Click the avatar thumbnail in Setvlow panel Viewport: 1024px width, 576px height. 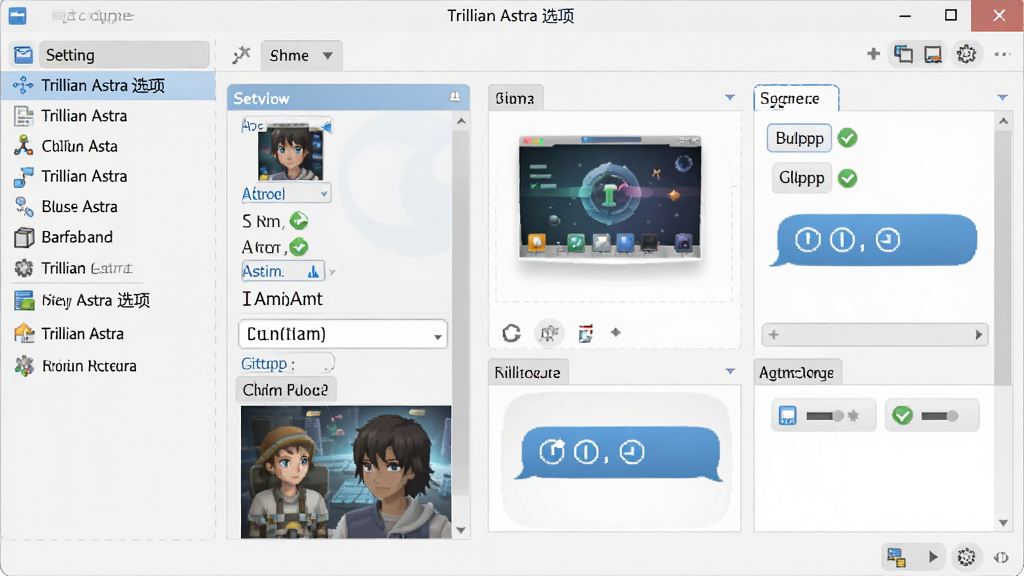pos(290,152)
